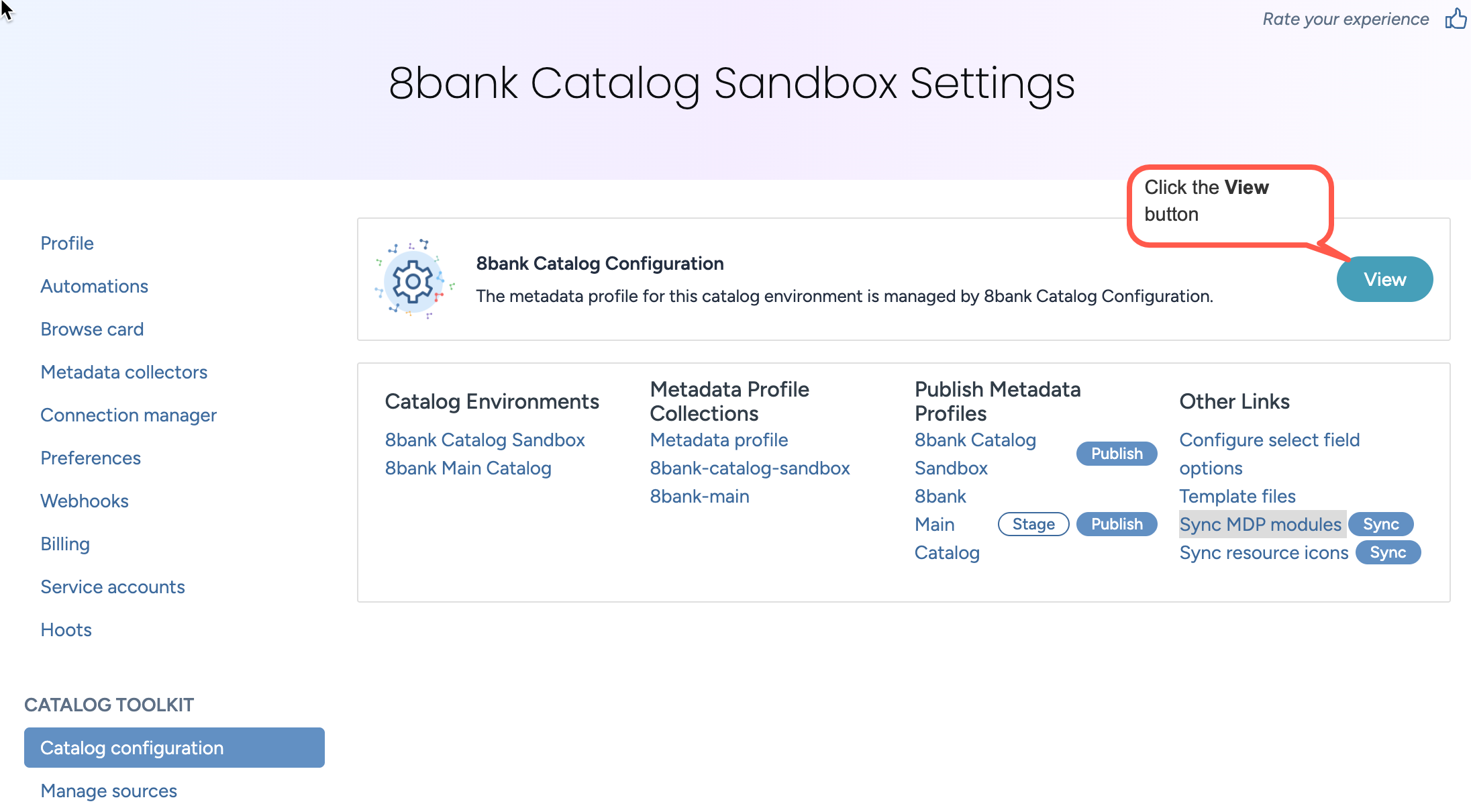Publish the 8bank Catalog Sandbox profile
This screenshot has height=812, width=1471.
click(x=1116, y=453)
